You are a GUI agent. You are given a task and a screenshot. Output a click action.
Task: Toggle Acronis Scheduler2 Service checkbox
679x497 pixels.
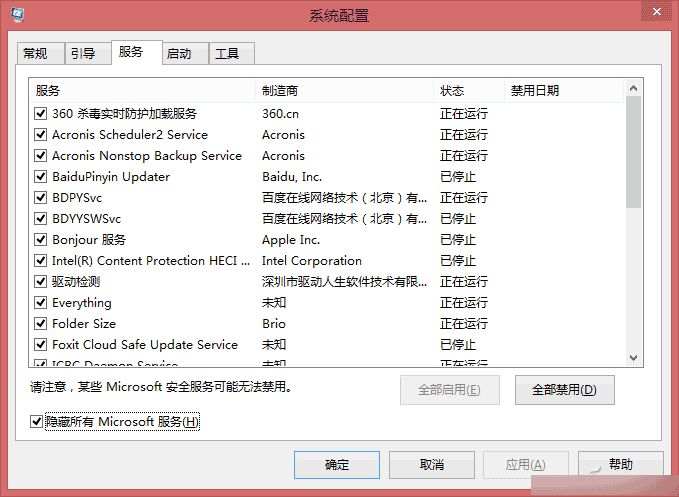tap(40, 135)
